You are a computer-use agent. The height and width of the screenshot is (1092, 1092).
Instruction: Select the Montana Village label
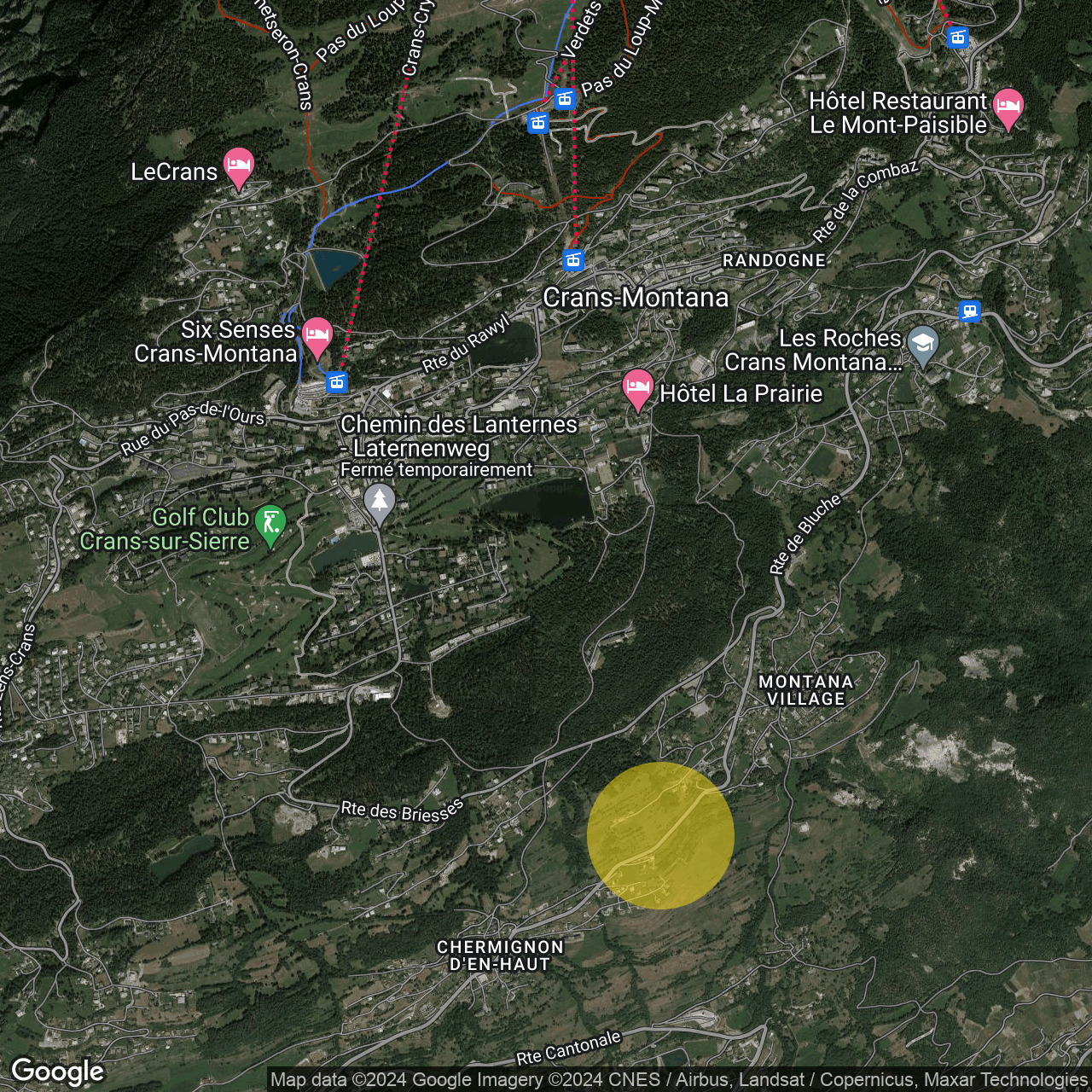[805, 690]
